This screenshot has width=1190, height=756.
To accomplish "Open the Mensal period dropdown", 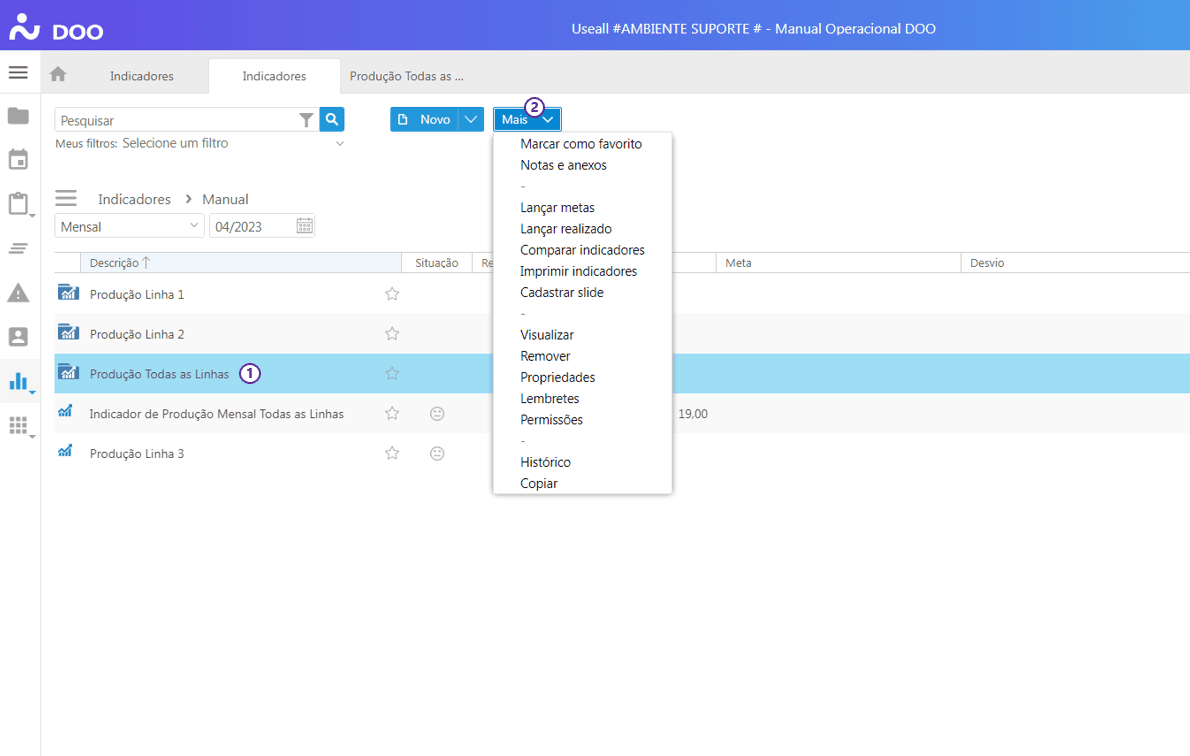I will pos(129,226).
